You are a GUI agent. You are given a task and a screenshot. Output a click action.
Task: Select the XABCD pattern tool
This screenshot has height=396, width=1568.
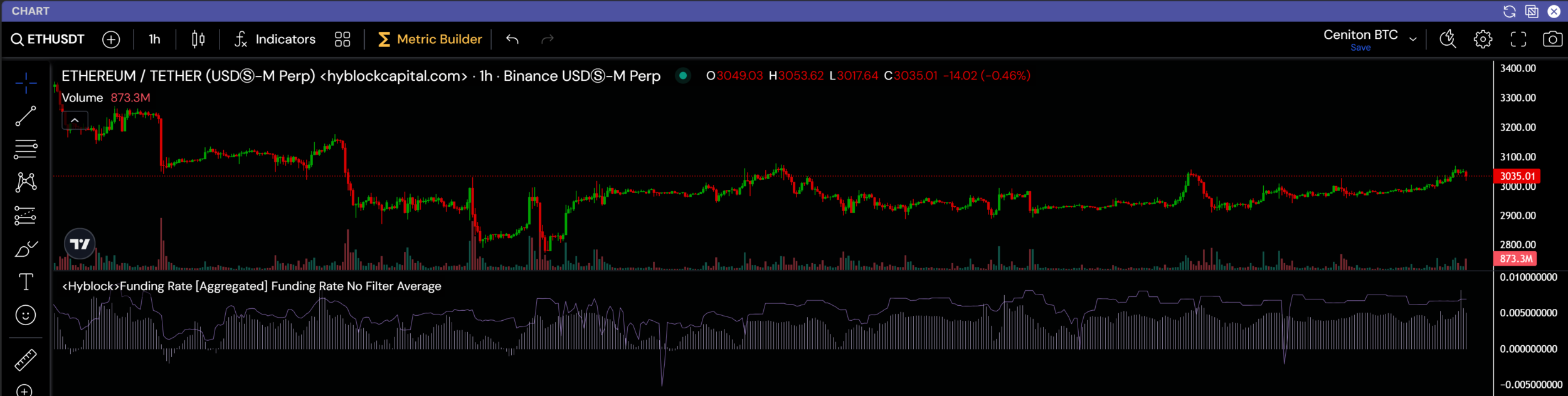click(26, 182)
